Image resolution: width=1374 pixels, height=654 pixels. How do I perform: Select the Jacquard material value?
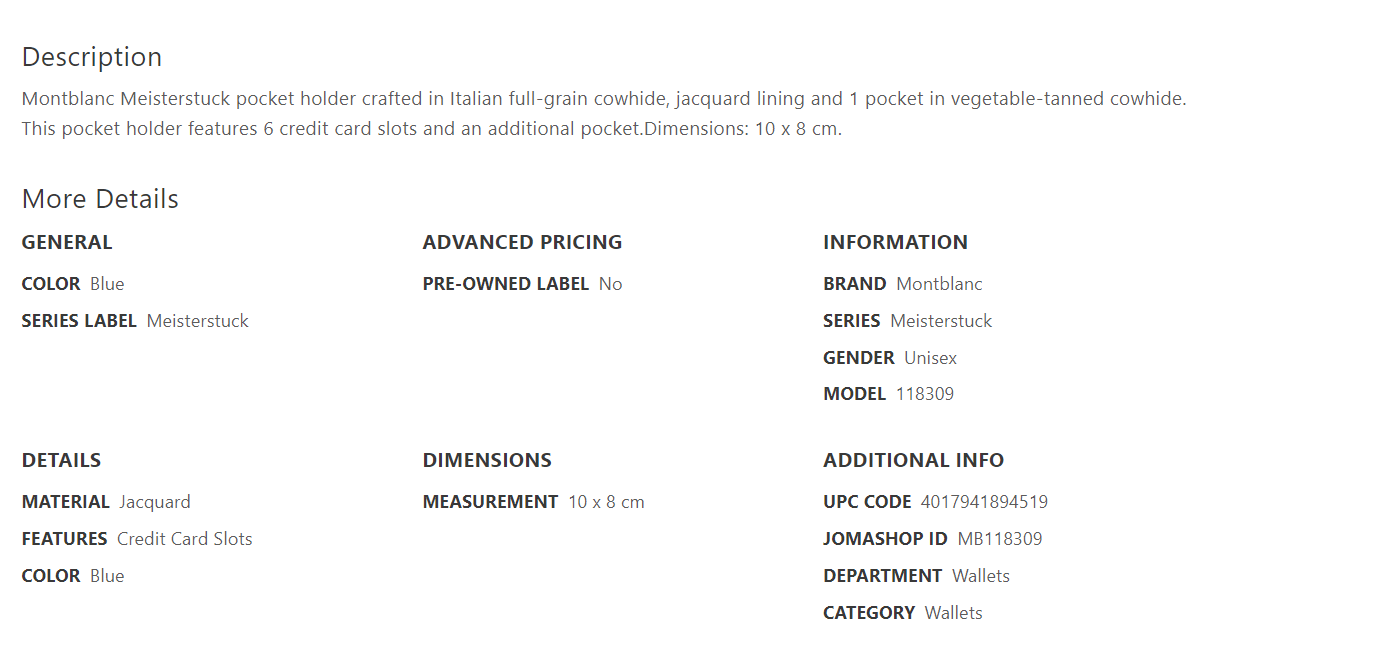click(155, 502)
